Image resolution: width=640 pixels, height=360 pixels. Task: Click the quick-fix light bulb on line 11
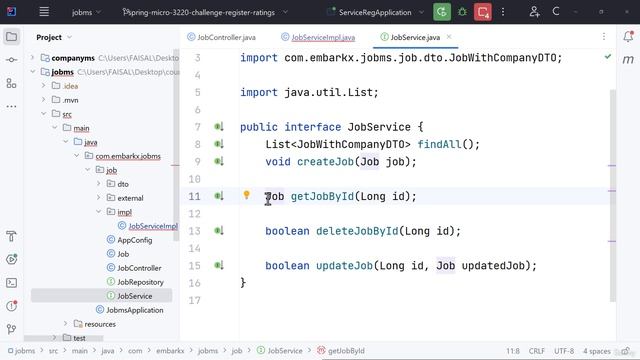(x=247, y=195)
